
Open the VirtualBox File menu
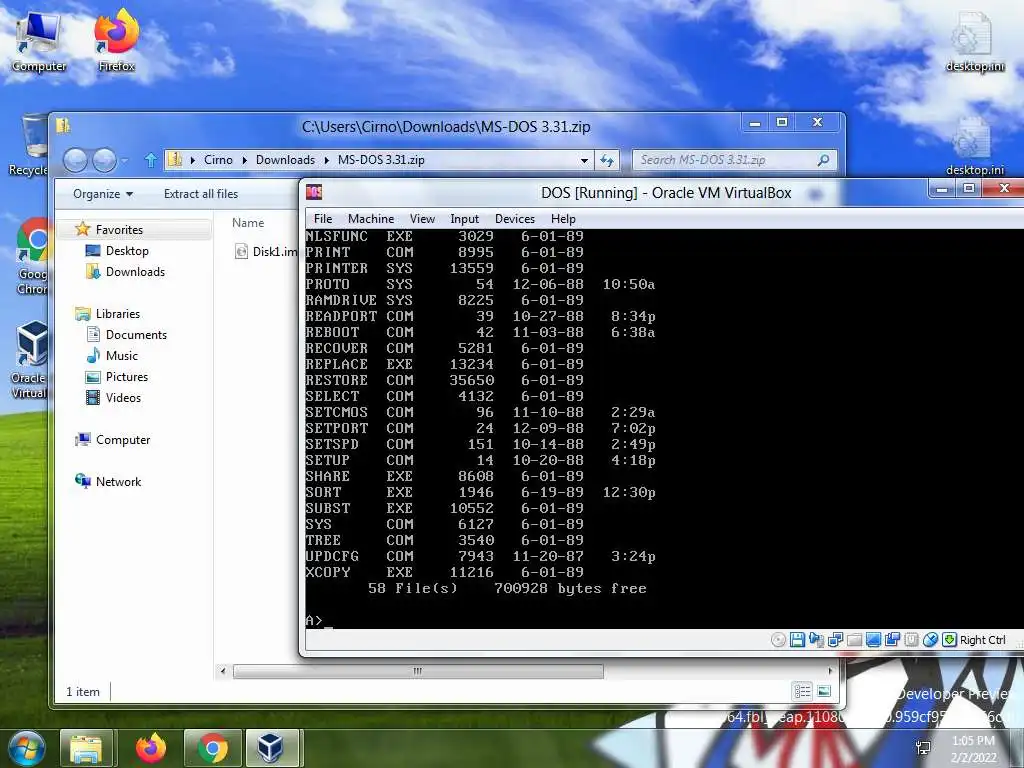(x=323, y=219)
